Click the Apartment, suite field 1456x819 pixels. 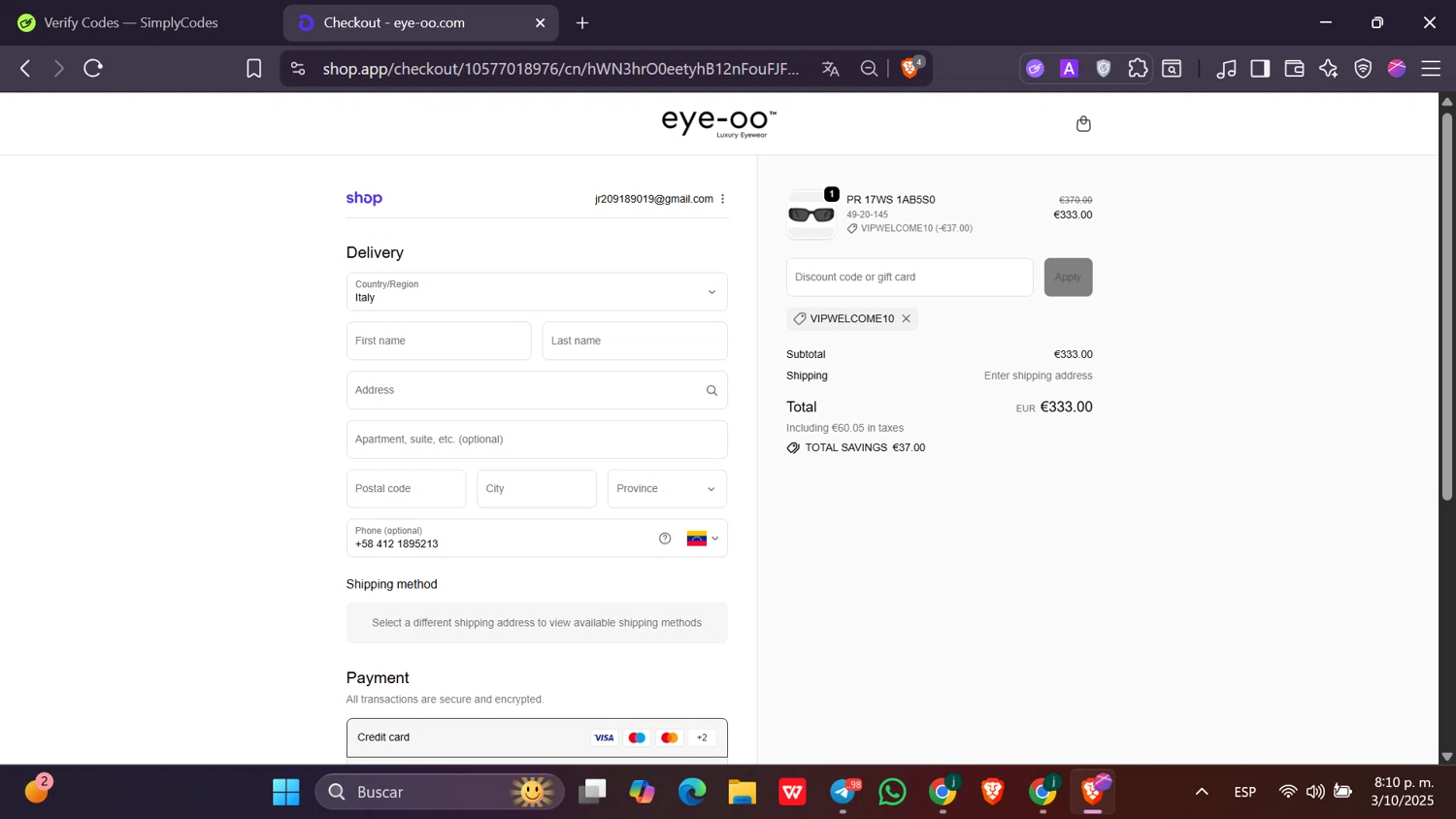537,440
